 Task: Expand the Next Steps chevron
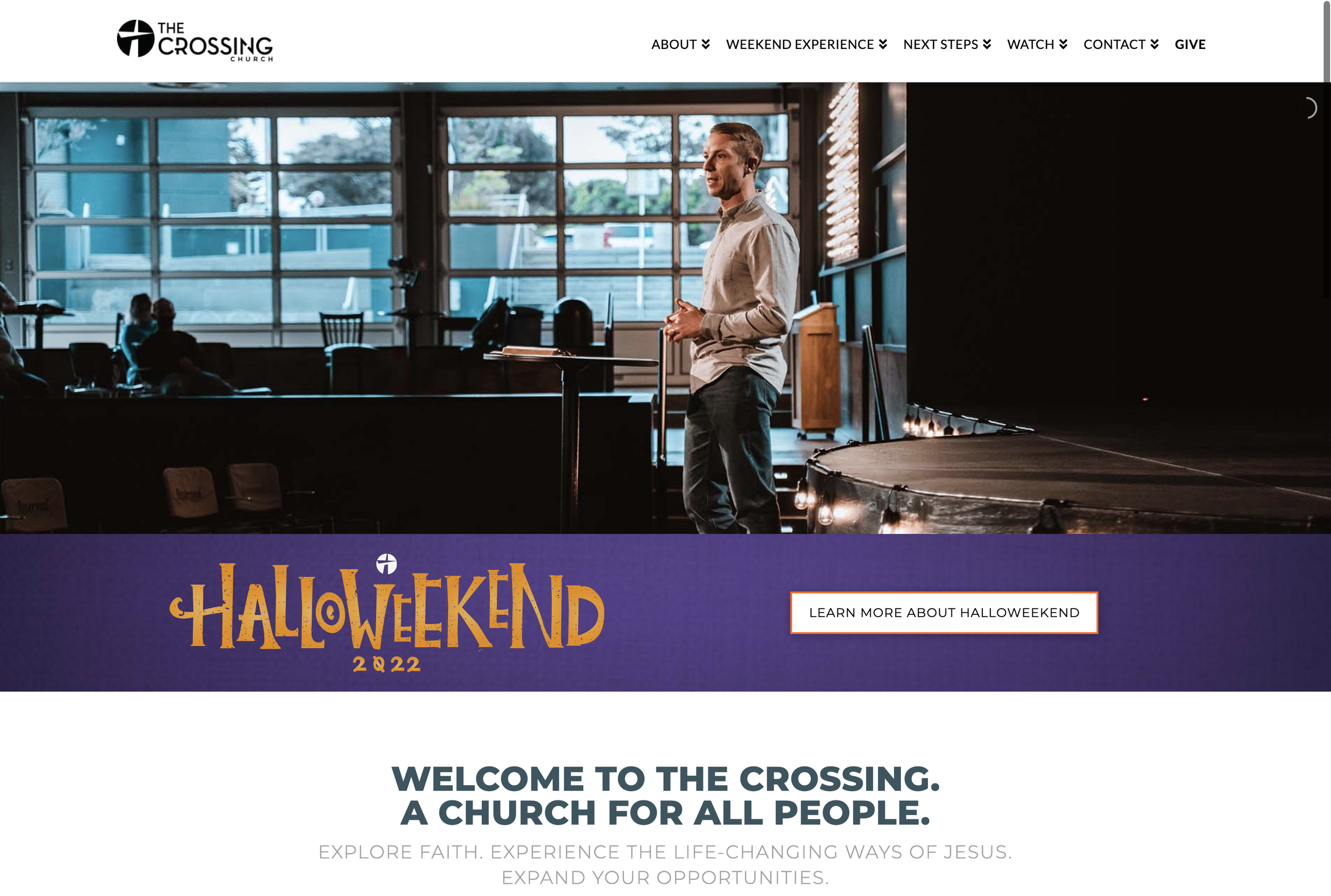coord(987,44)
